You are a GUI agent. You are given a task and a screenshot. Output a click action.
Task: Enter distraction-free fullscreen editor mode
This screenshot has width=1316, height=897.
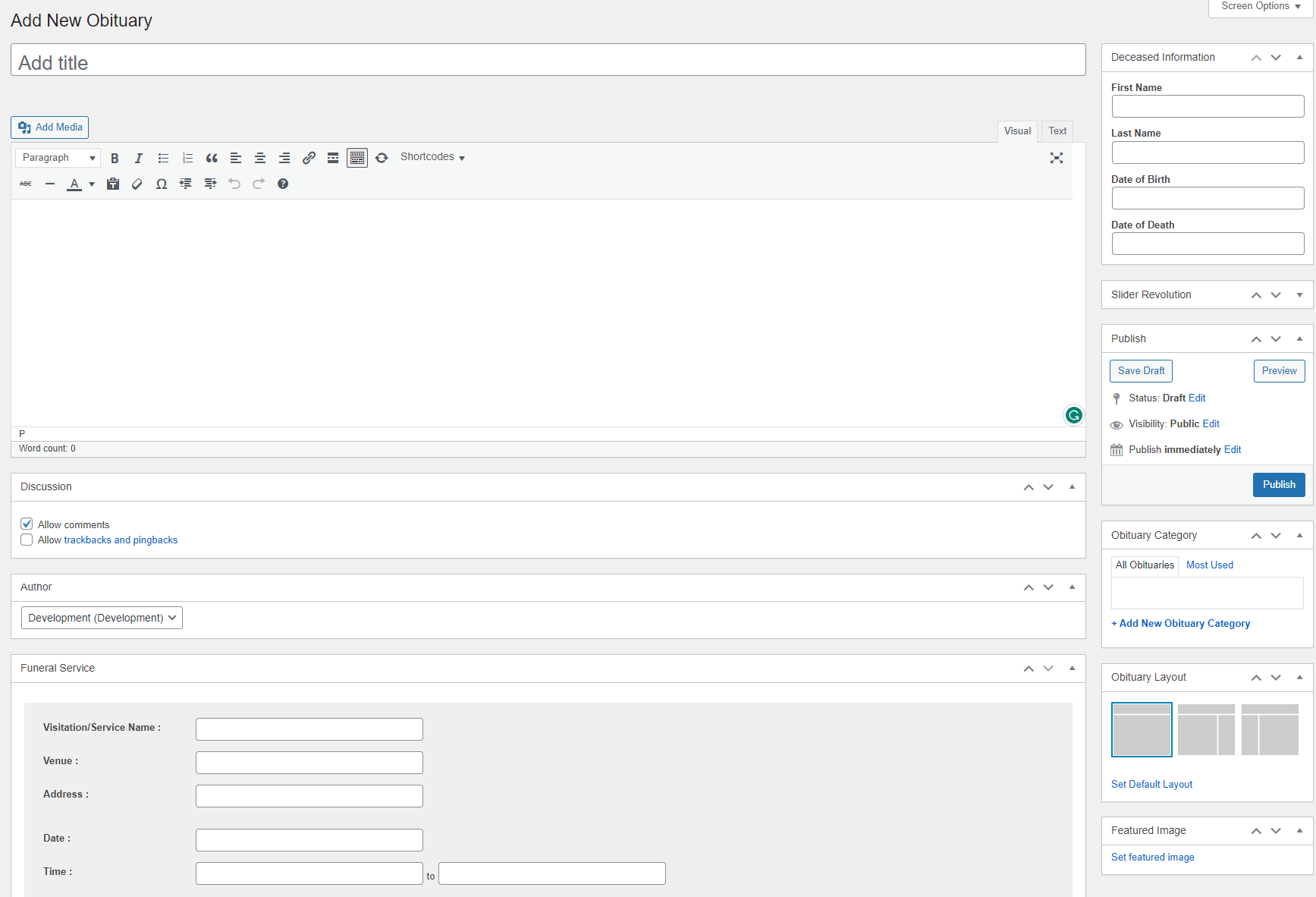click(x=1057, y=158)
